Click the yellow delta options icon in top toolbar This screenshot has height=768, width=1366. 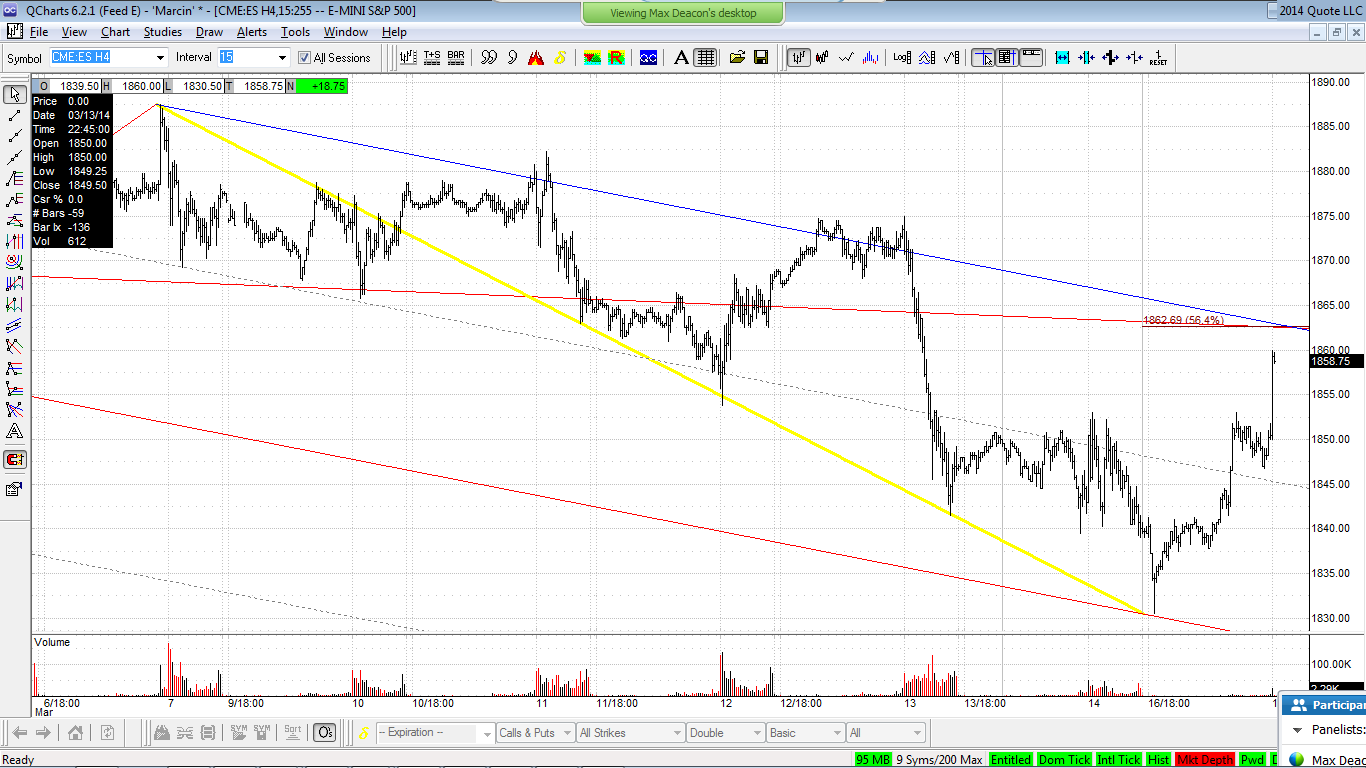tap(559, 57)
